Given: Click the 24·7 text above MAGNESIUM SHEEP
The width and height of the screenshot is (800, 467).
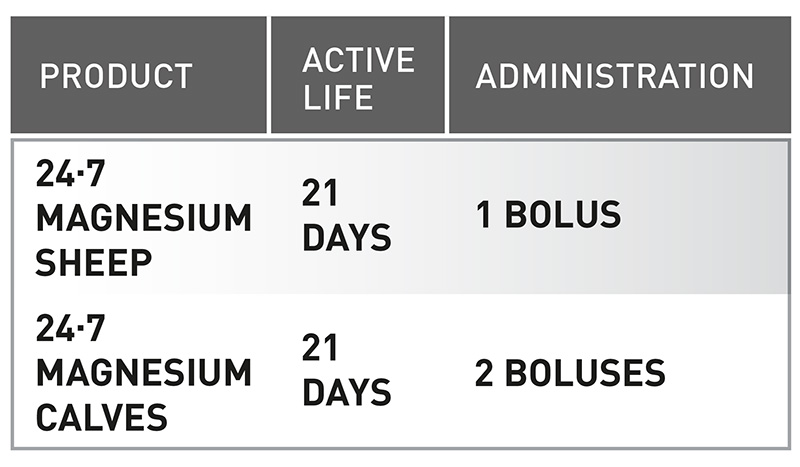Looking at the screenshot, I should click(71, 174).
